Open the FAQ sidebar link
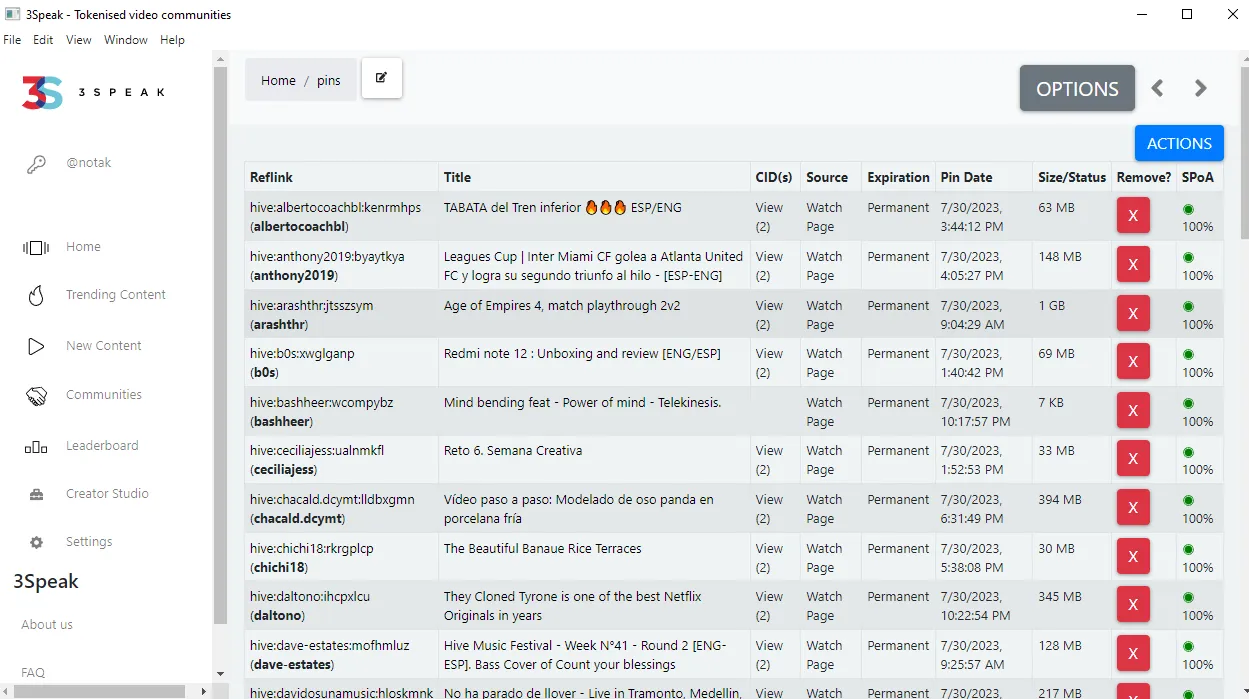 click(33, 673)
